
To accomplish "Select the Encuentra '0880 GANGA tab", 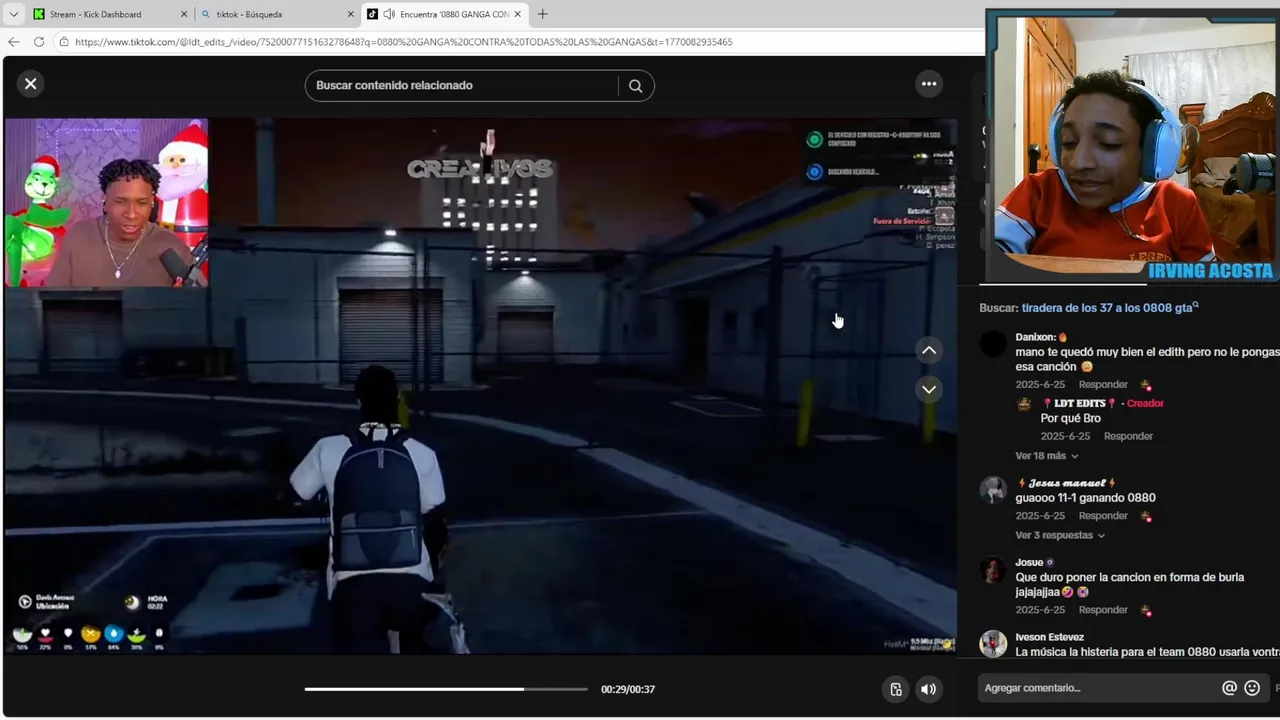I will tap(445, 14).
